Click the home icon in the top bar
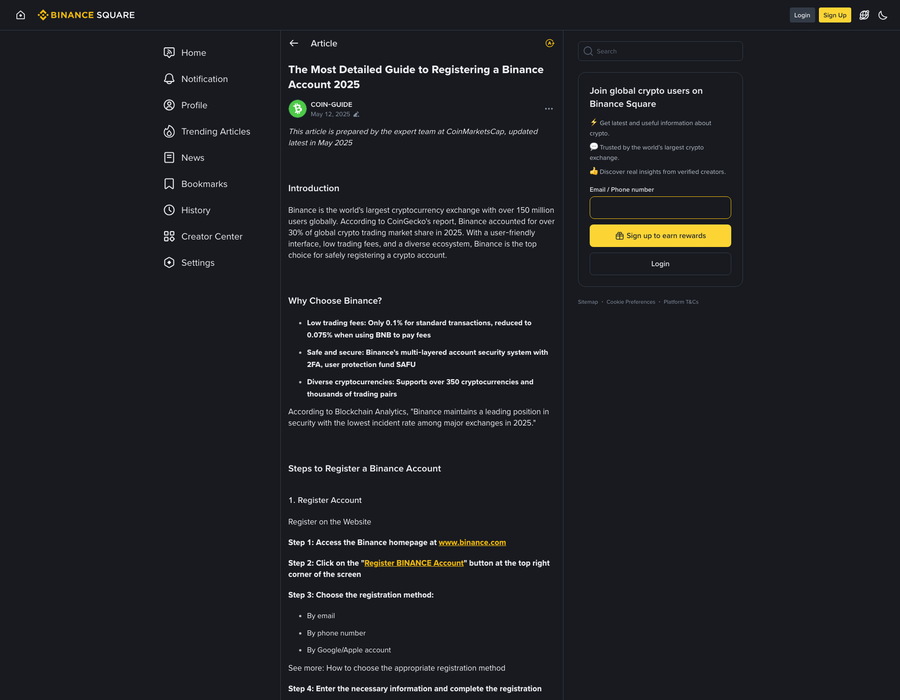This screenshot has height=700, width=900. pos(20,15)
